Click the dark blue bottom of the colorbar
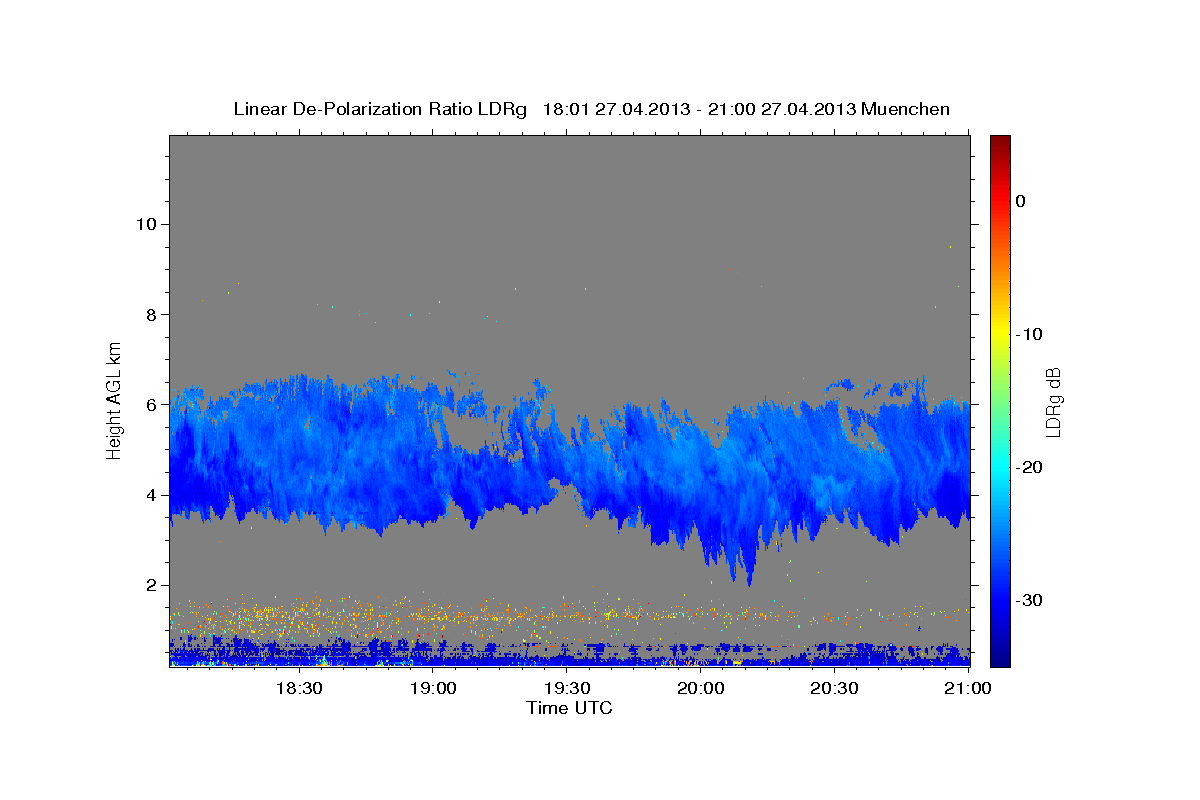 click(x=1000, y=655)
